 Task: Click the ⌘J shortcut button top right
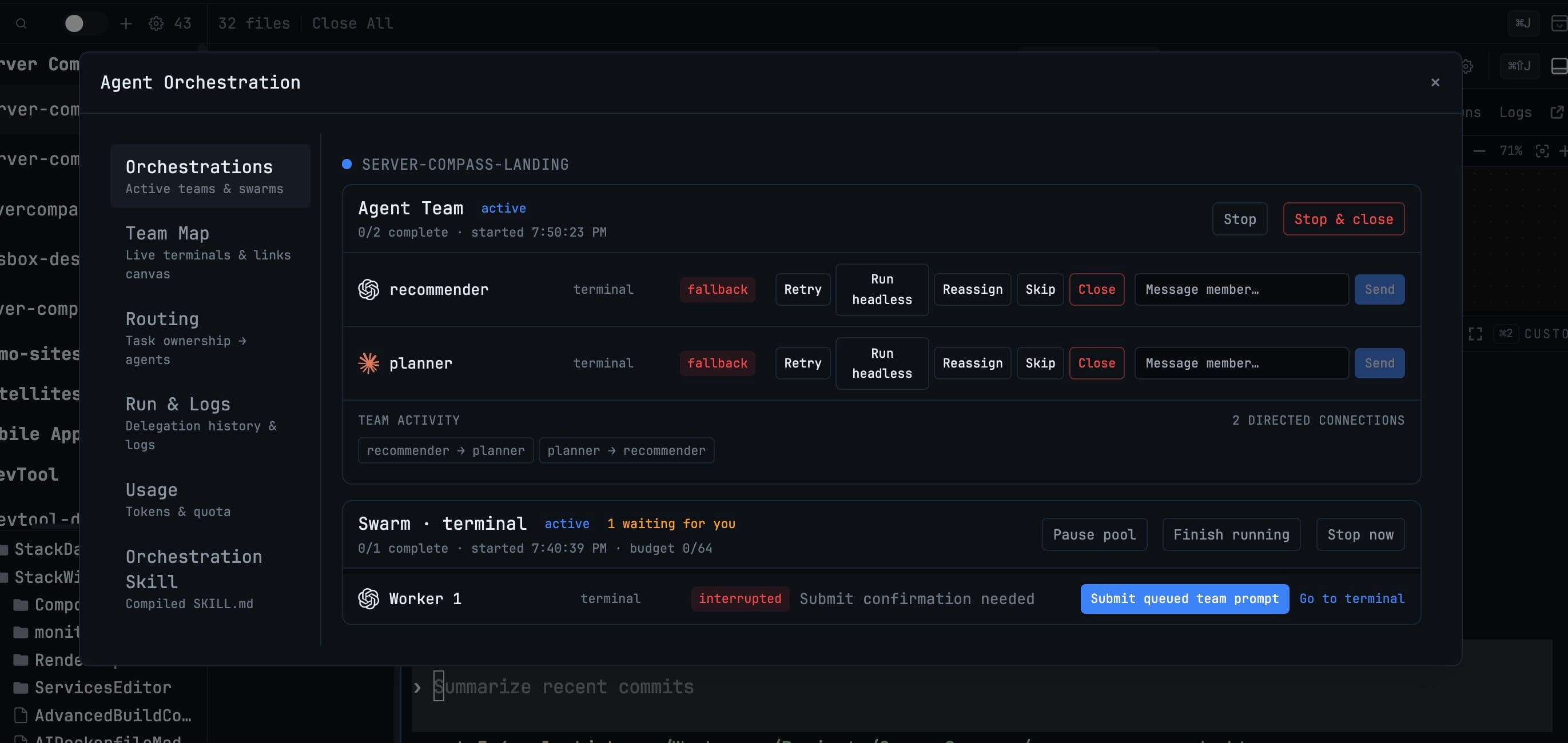pos(1522,23)
